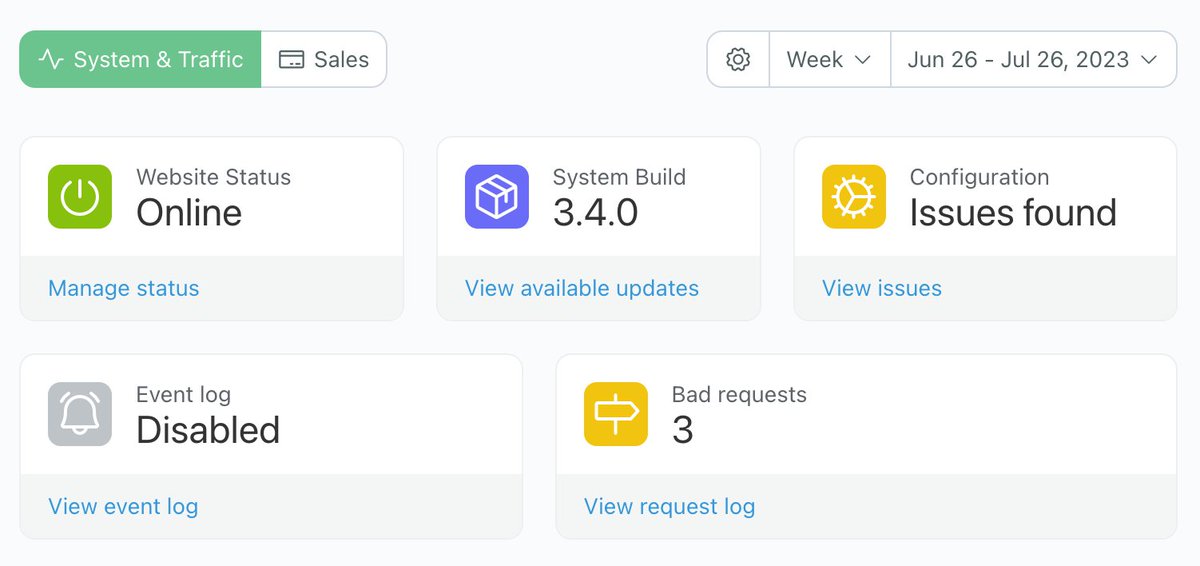
Task: Click the chevron next to the date range
Action: pos(1149,60)
